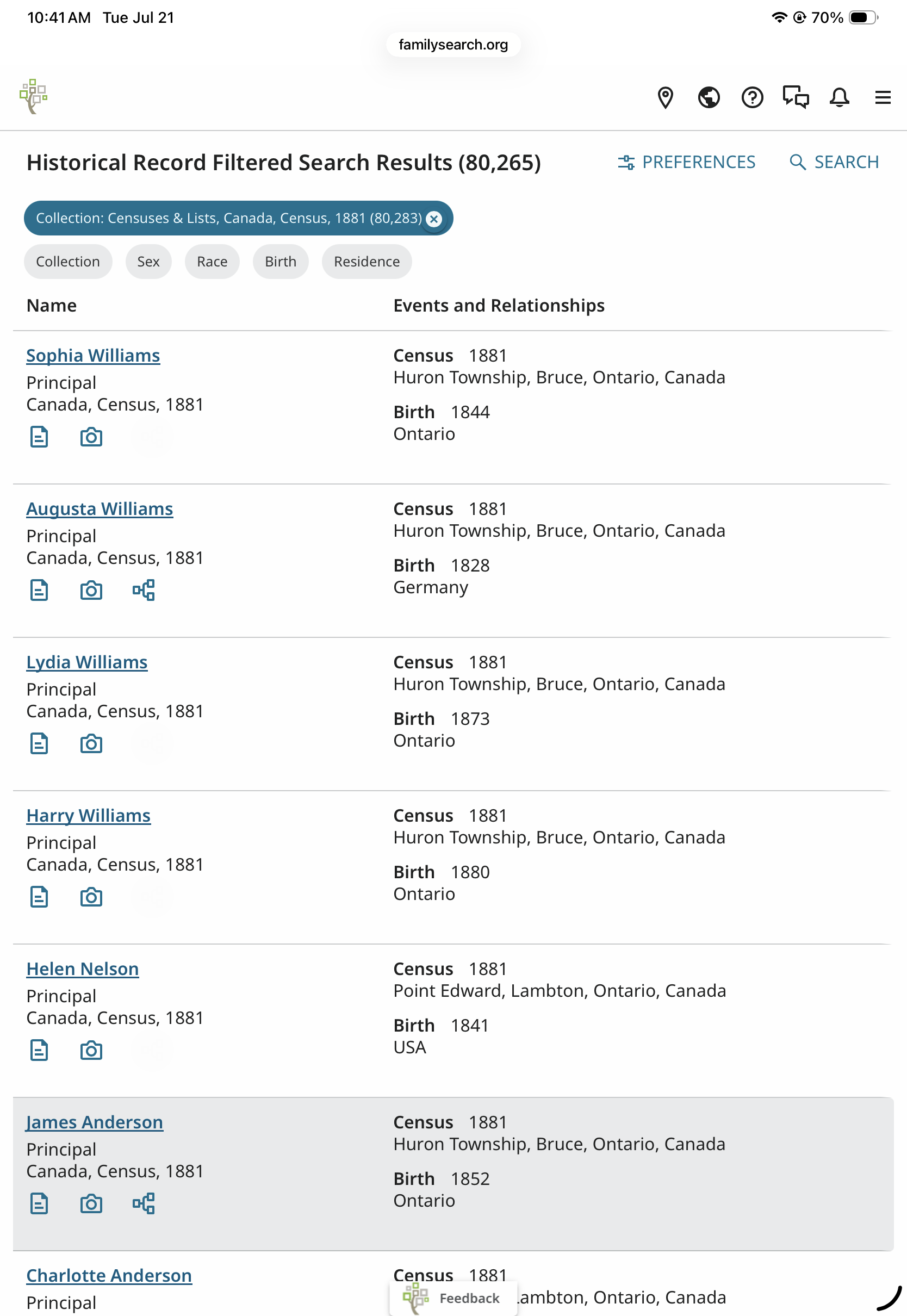
Task: Remove the Canada Census 1881 collection filter
Action: tap(434, 219)
